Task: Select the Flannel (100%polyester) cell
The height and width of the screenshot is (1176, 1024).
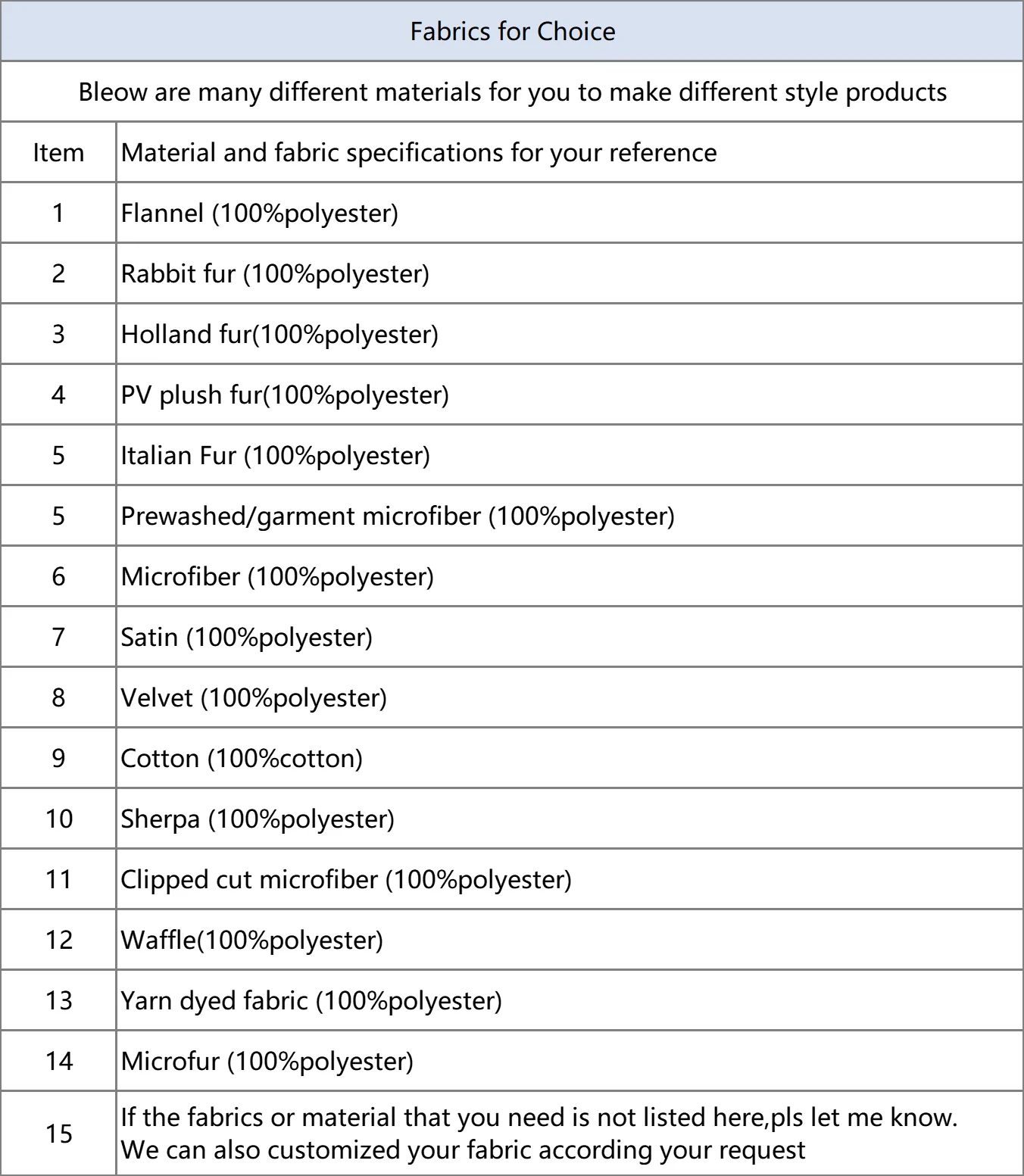Action: pos(260,213)
